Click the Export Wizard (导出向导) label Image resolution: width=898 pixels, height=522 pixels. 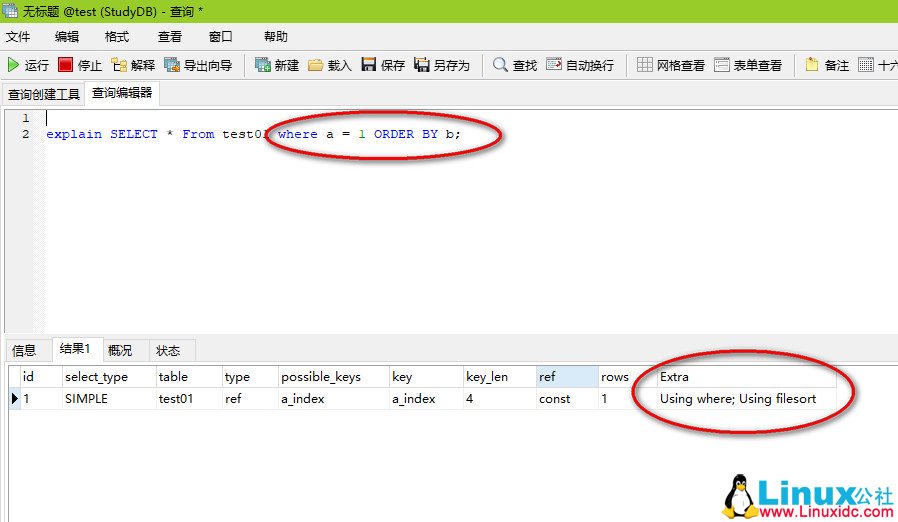point(208,65)
